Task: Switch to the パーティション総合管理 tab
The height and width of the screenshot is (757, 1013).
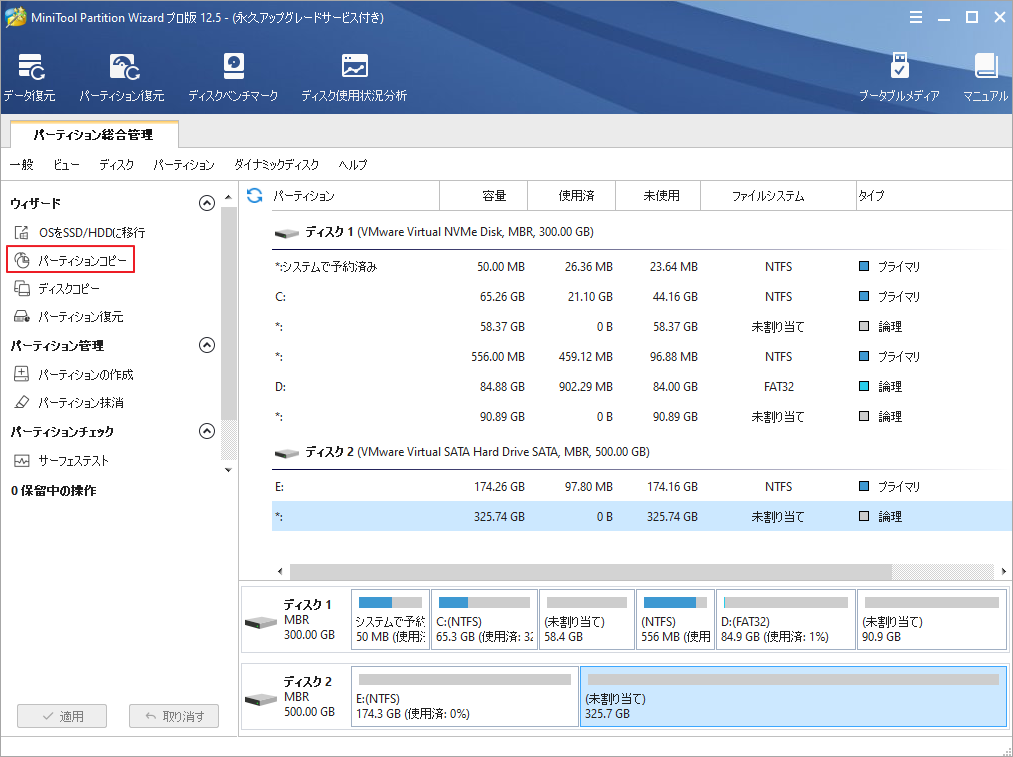Action: point(95,133)
